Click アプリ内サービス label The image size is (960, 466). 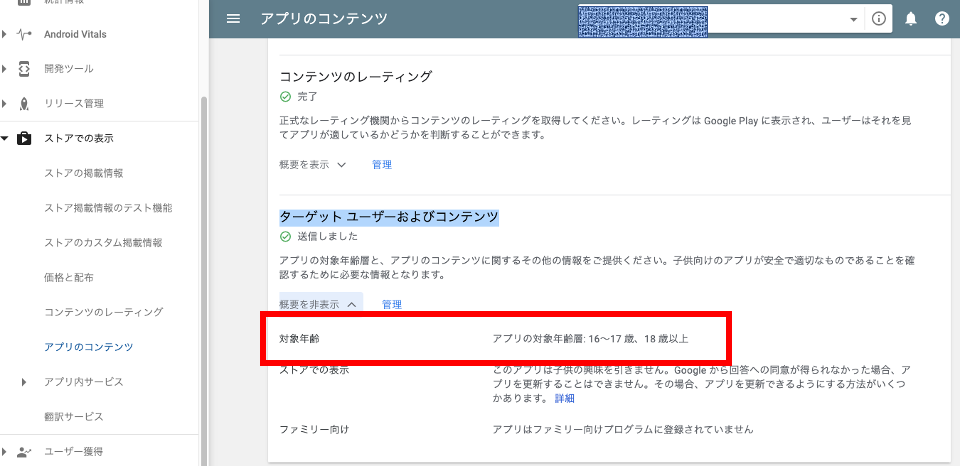84,382
